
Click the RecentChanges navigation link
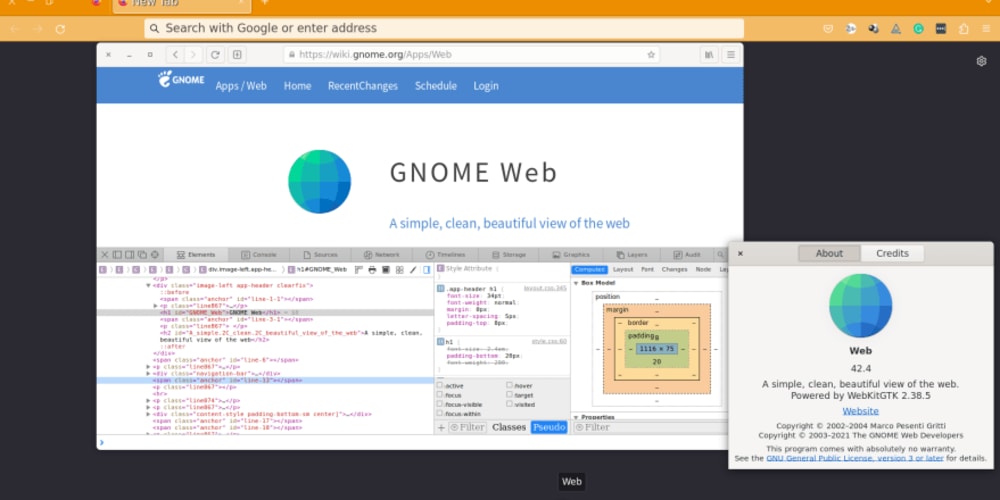362,86
